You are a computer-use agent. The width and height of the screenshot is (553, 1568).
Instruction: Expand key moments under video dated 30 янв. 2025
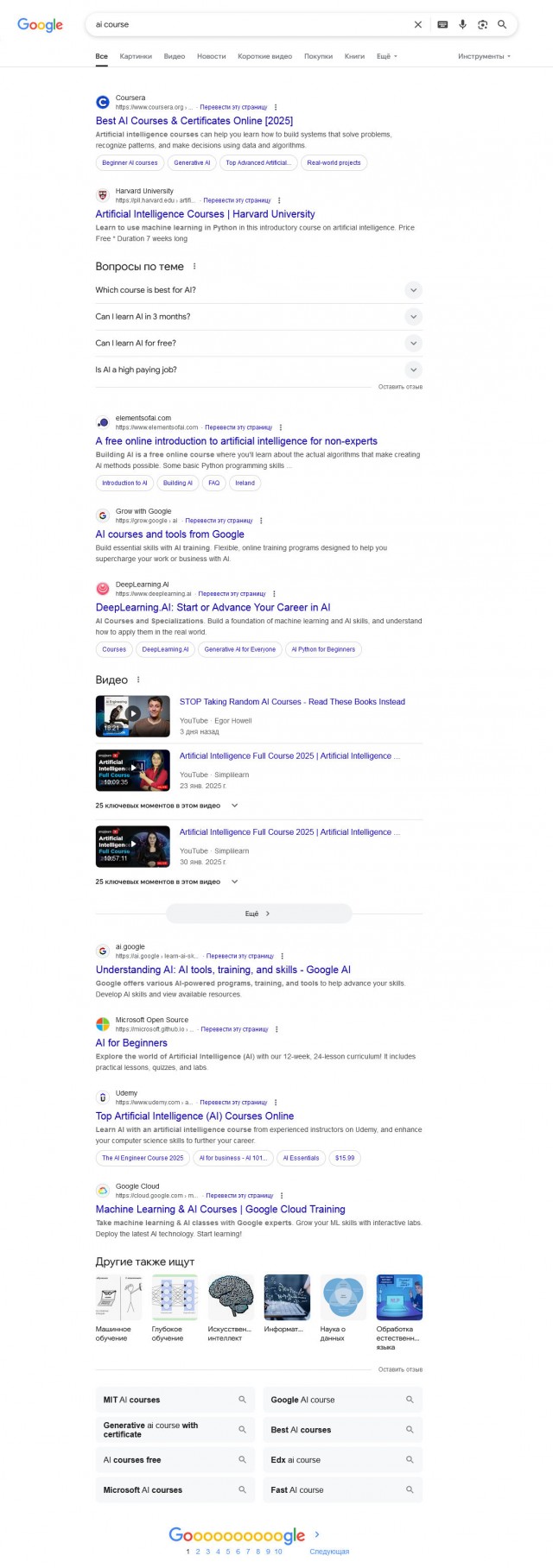167,882
